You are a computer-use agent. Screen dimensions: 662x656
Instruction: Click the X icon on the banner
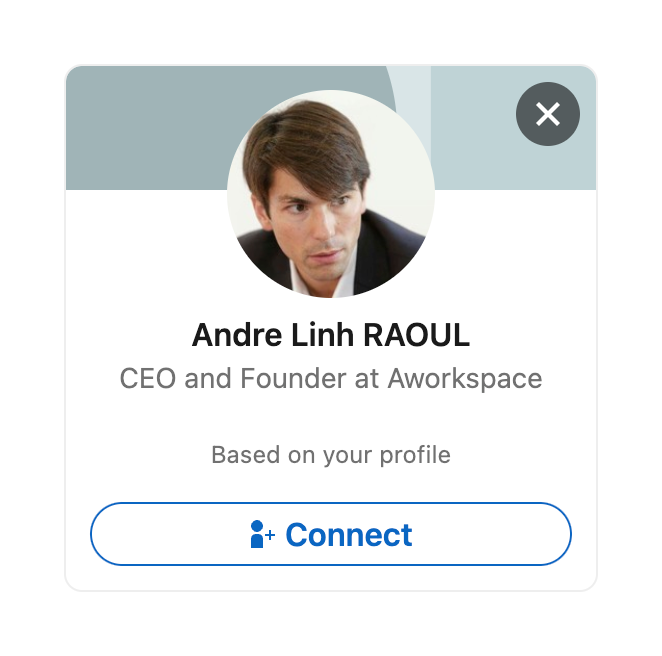[547, 115]
